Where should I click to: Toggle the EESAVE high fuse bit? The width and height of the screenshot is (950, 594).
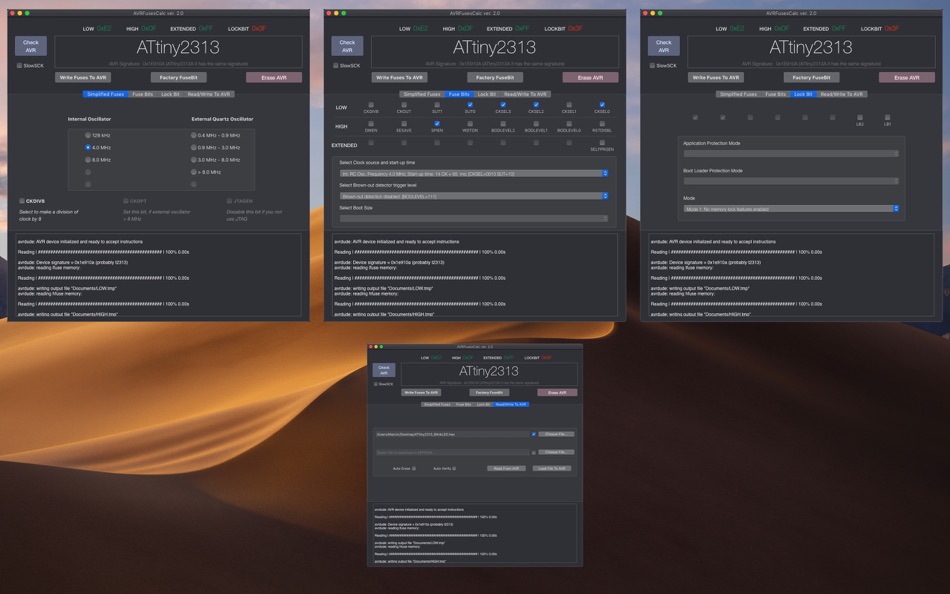click(x=404, y=124)
